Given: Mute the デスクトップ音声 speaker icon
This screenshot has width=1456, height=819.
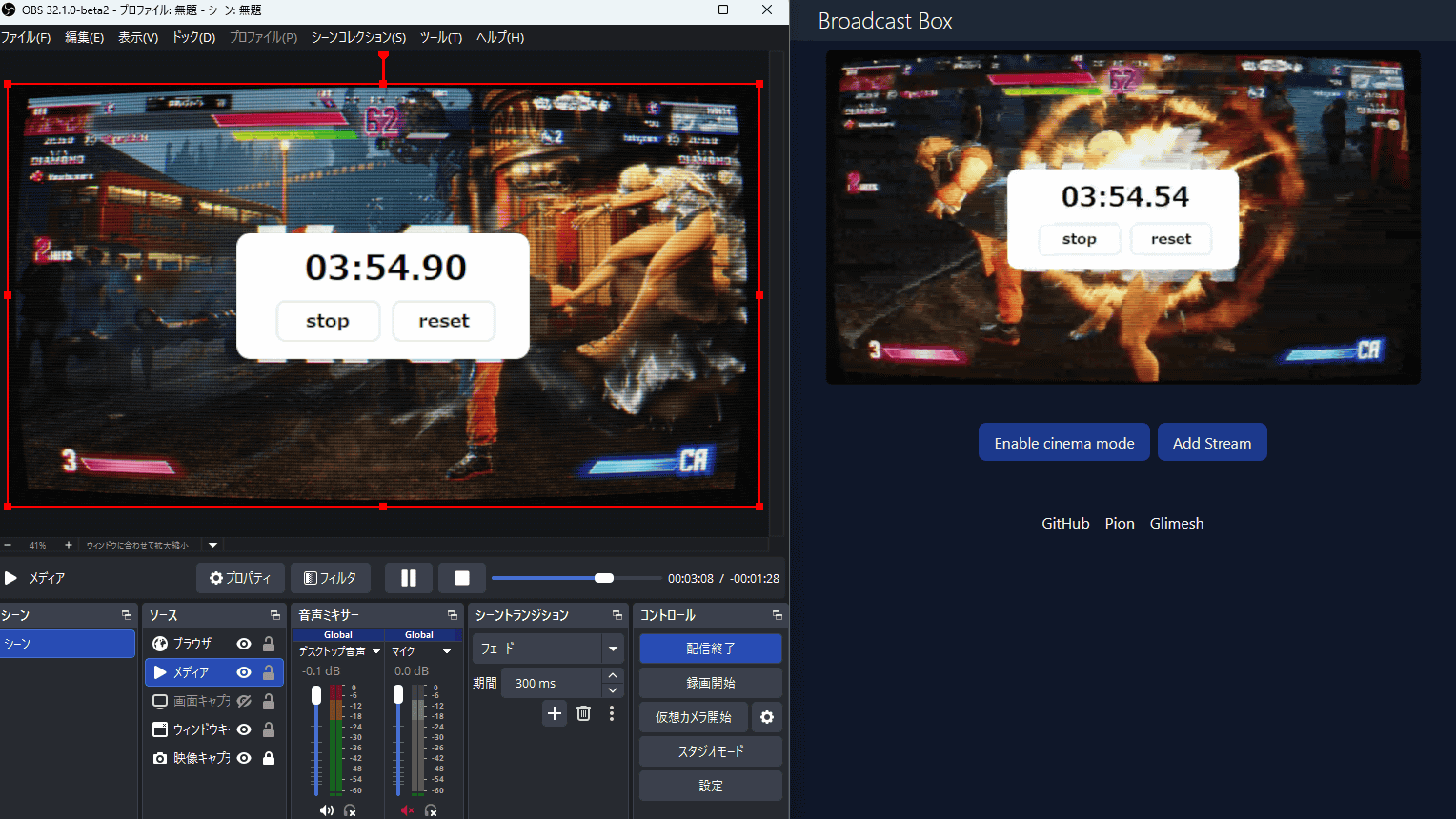Looking at the screenshot, I should (x=326, y=810).
